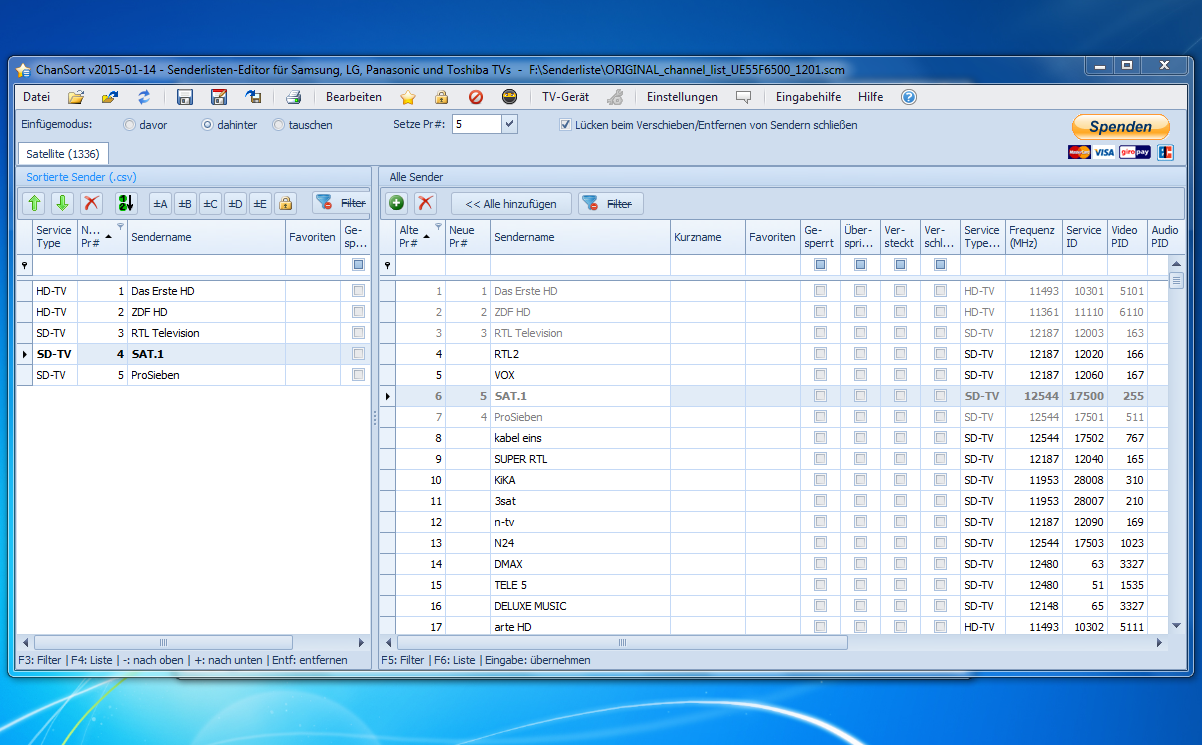Click the green add channel icon
This screenshot has width=1202, height=745.
click(x=397, y=203)
